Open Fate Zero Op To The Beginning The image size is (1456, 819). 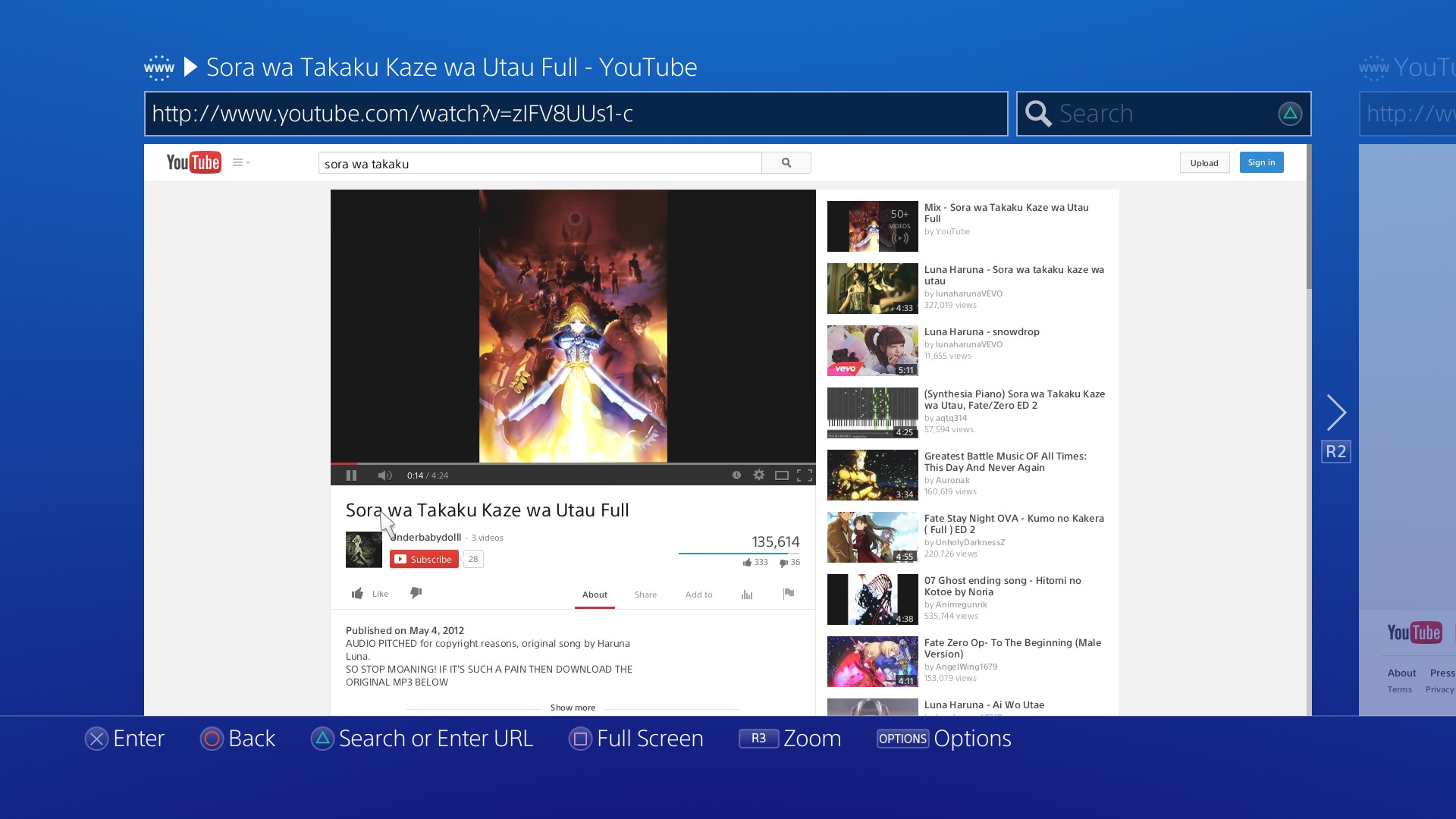(x=1012, y=648)
